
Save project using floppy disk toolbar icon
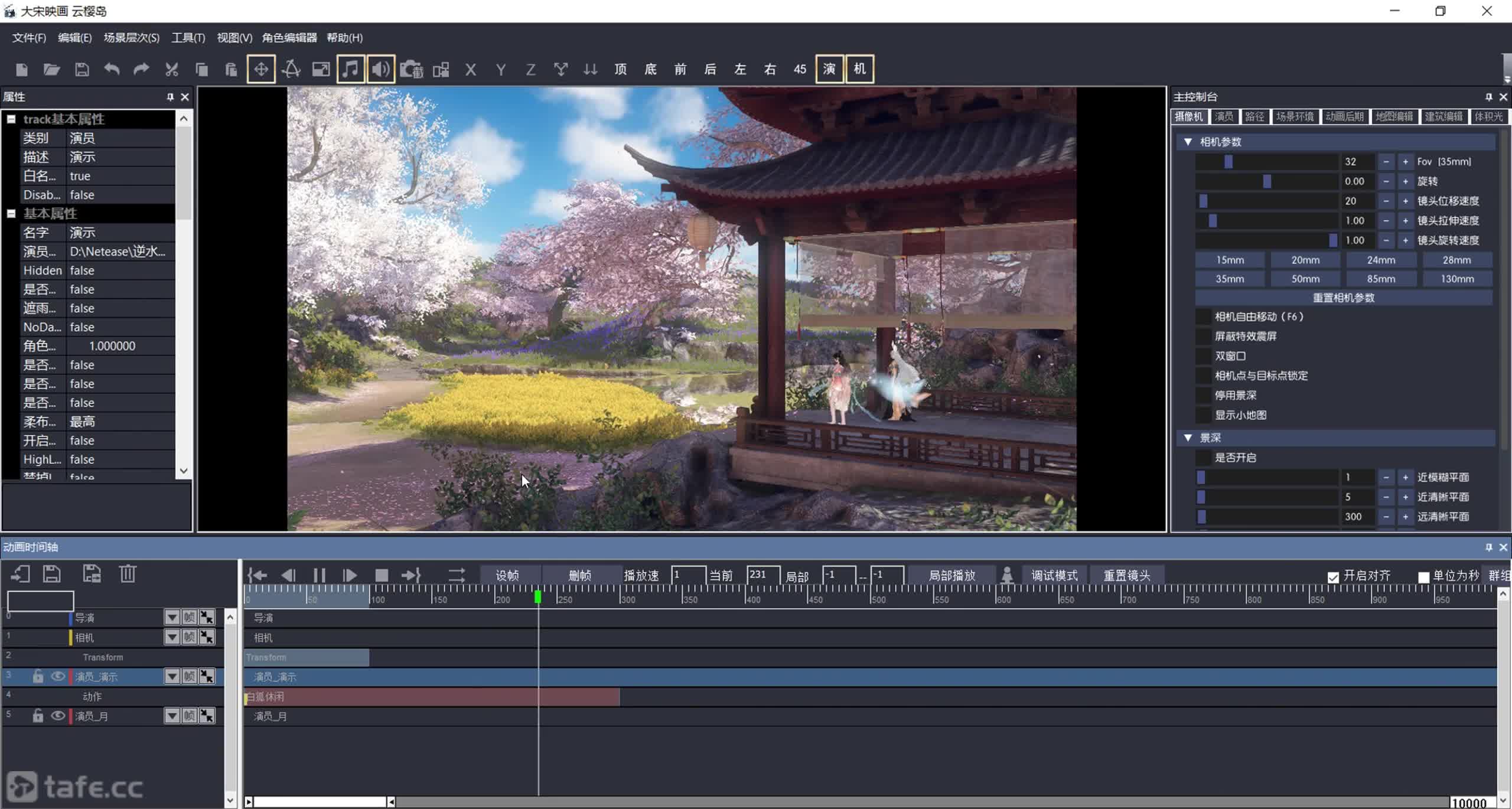82,70
